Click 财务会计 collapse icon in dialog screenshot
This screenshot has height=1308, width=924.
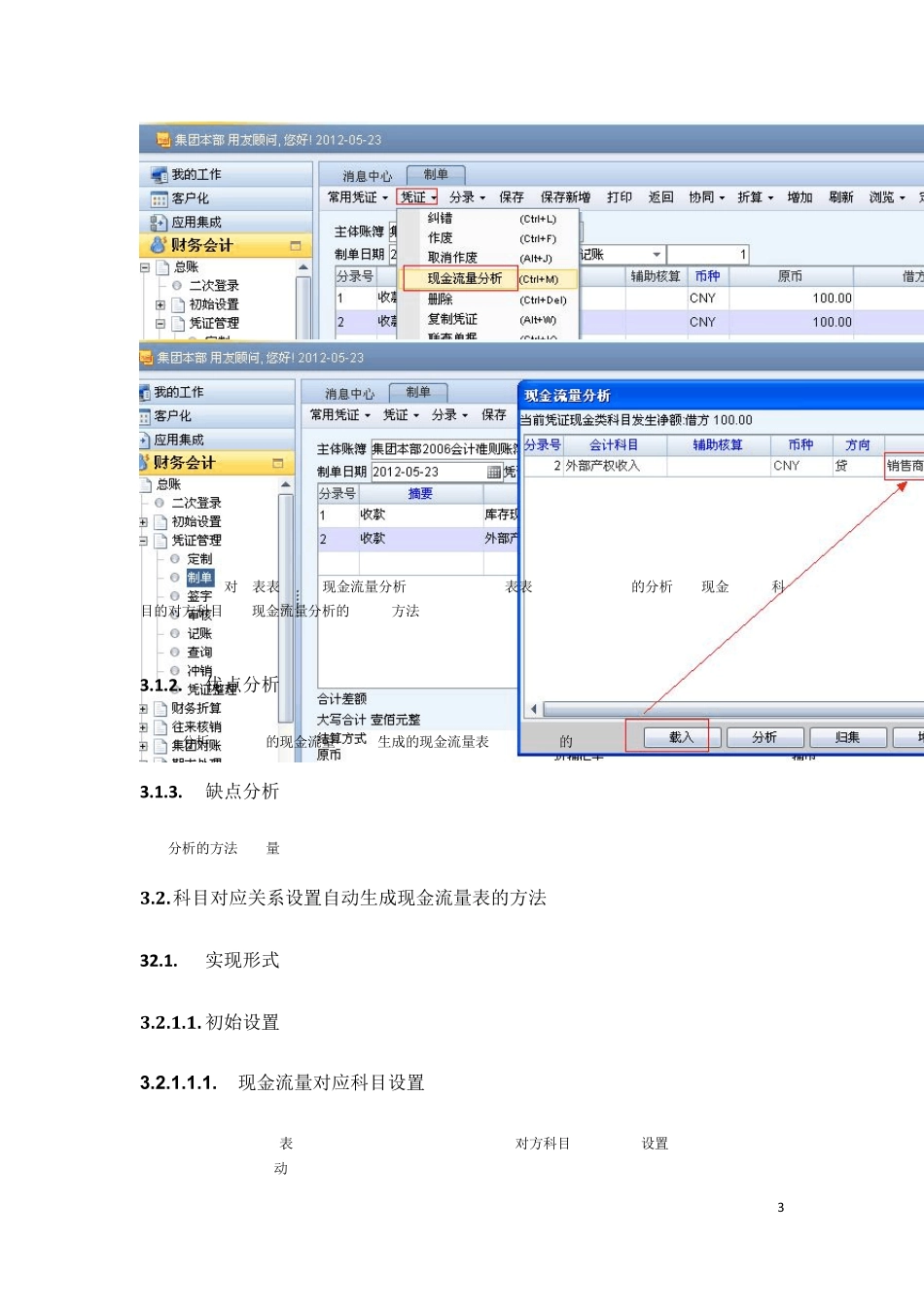(x=278, y=463)
